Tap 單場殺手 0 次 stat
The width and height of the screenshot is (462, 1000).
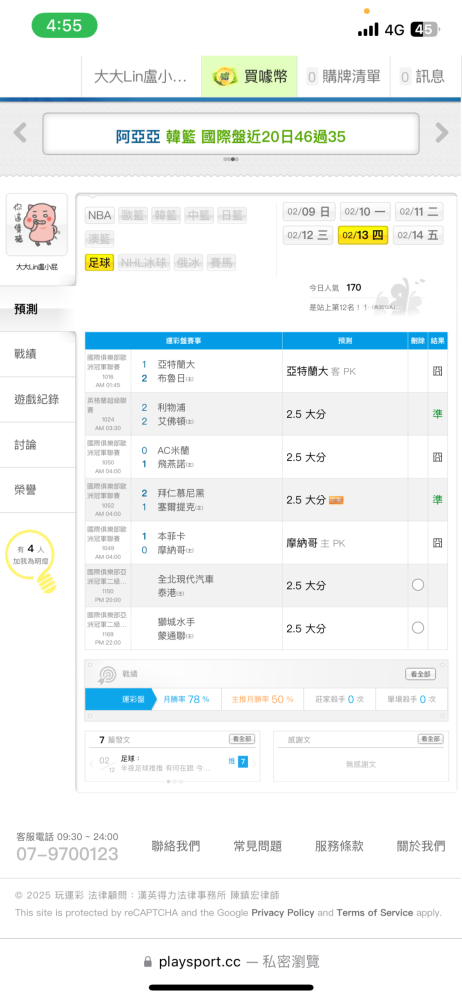point(412,699)
